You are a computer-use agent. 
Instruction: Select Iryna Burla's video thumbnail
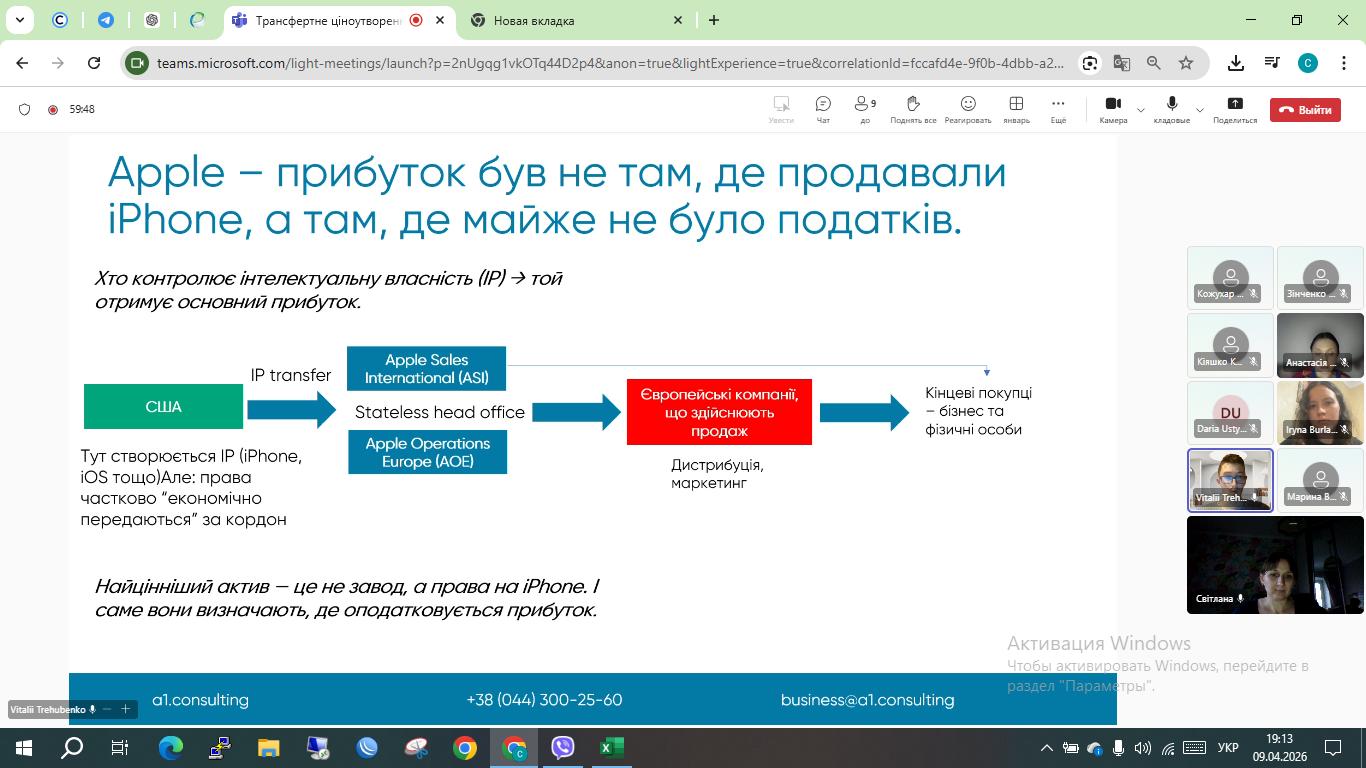(x=1320, y=413)
